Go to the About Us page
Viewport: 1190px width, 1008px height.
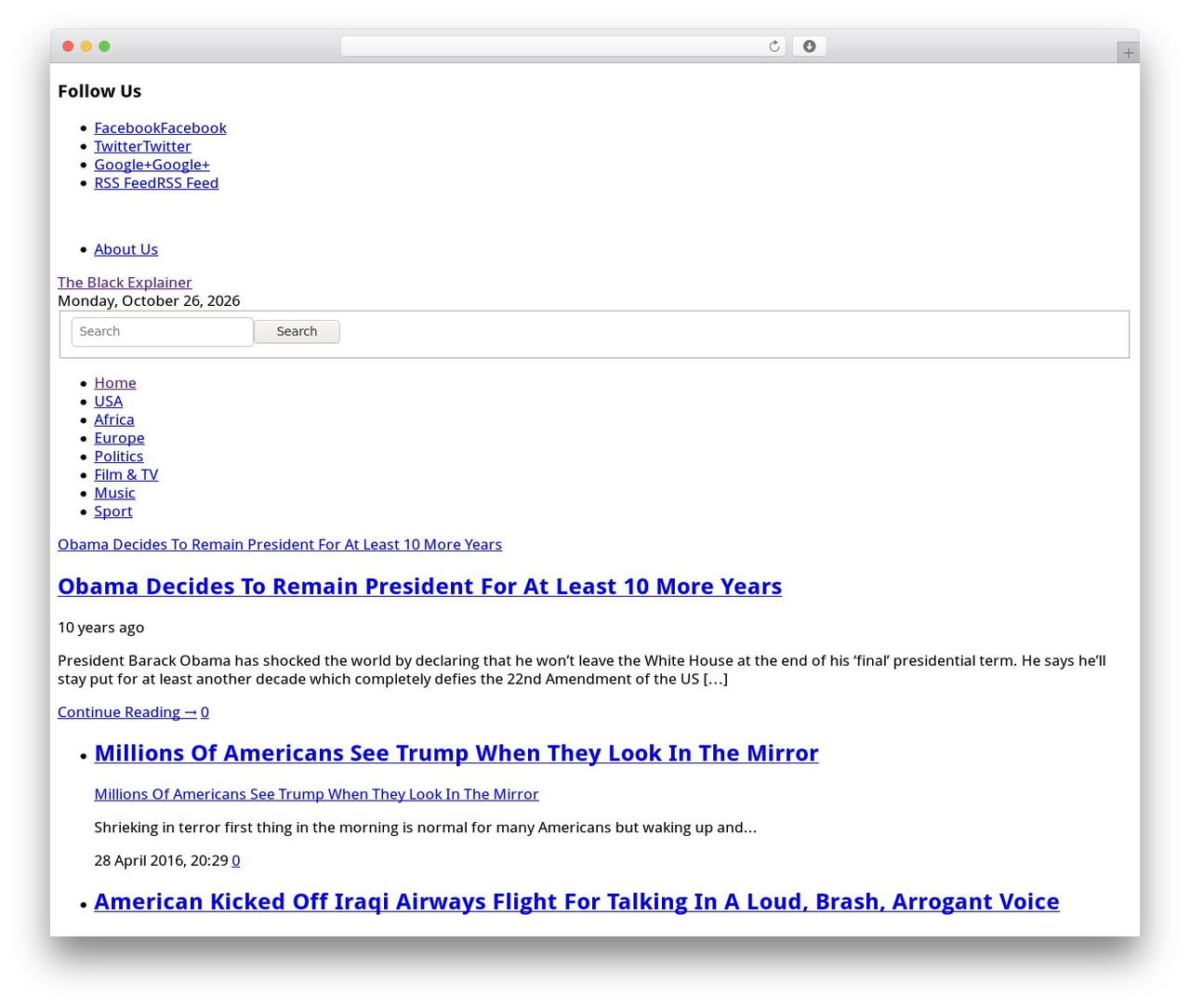pyautogui.click(x=126, y=249)
